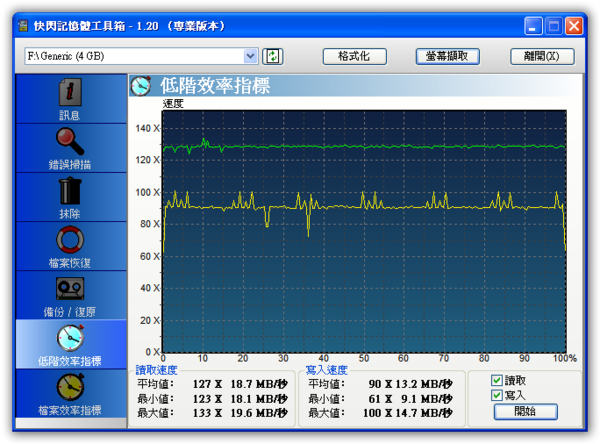Close the window with red X
600x444 pixels.
click(574, 26)
